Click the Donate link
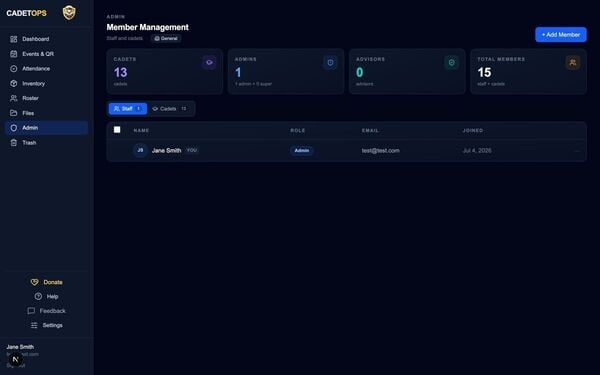Viewport: 600px width, 375px height. 47,282
